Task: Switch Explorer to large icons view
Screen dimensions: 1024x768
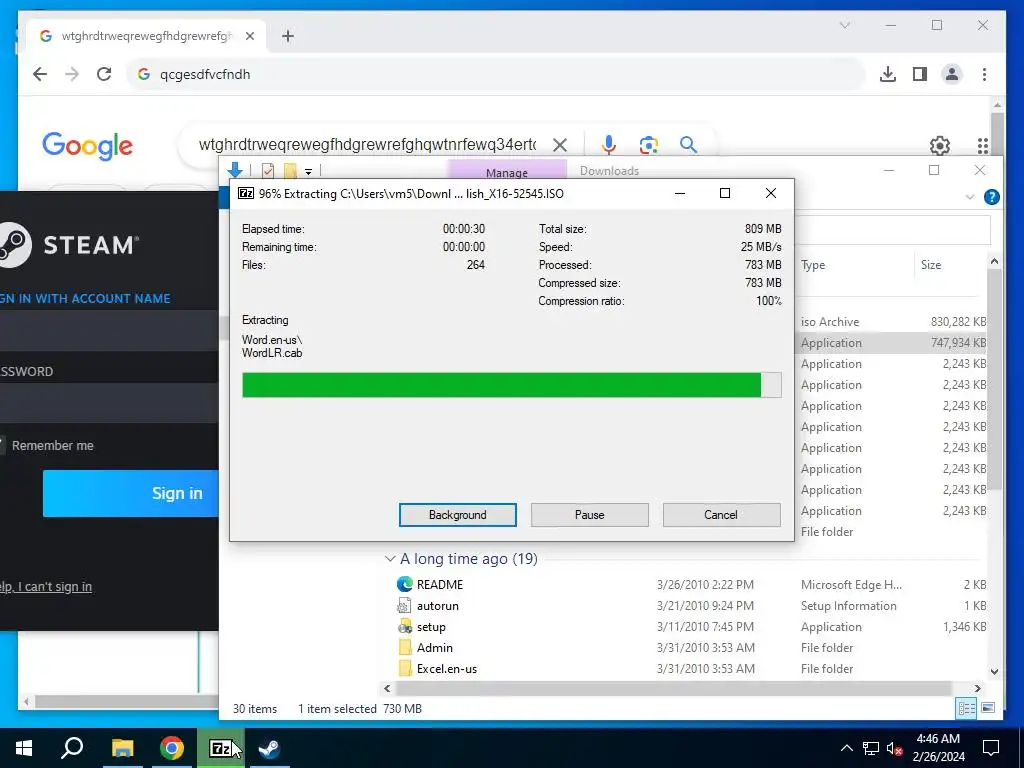Action: pyautogui.click(x=988, y=708)
